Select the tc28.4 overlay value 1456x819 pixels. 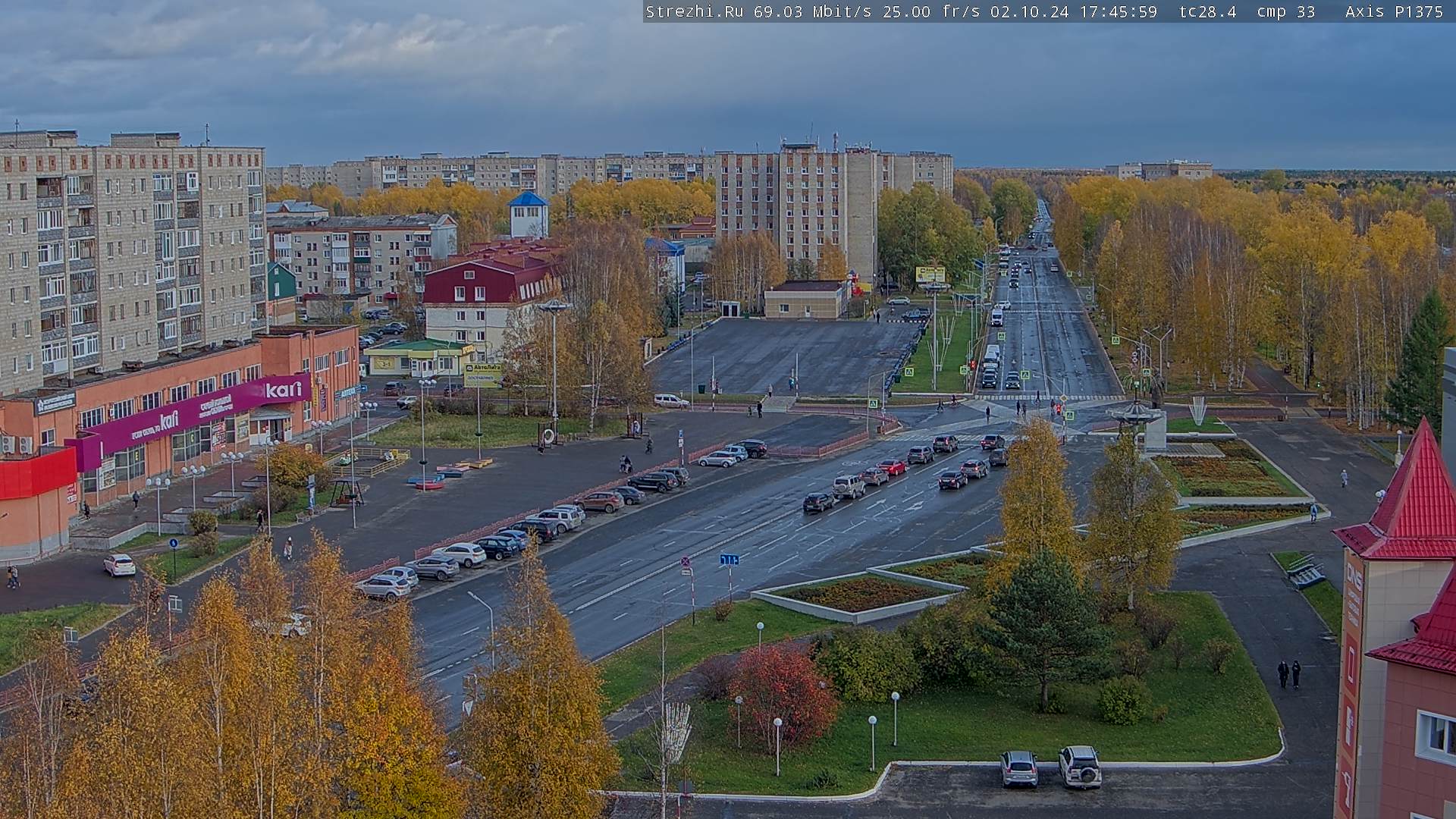[1207, 11]
